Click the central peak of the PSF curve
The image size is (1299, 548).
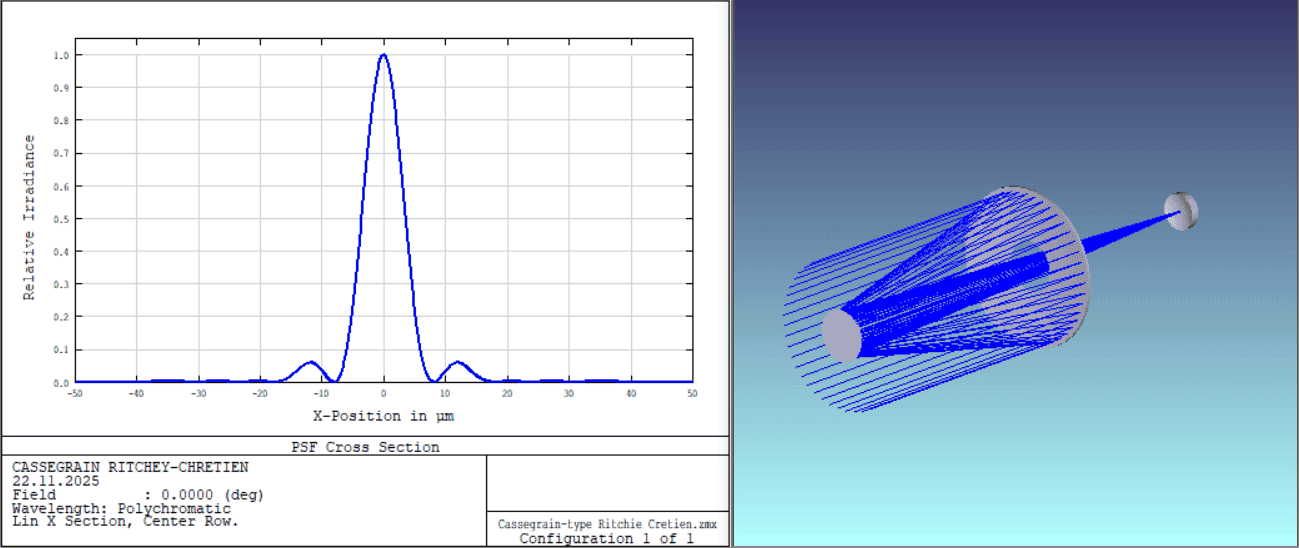384,56
